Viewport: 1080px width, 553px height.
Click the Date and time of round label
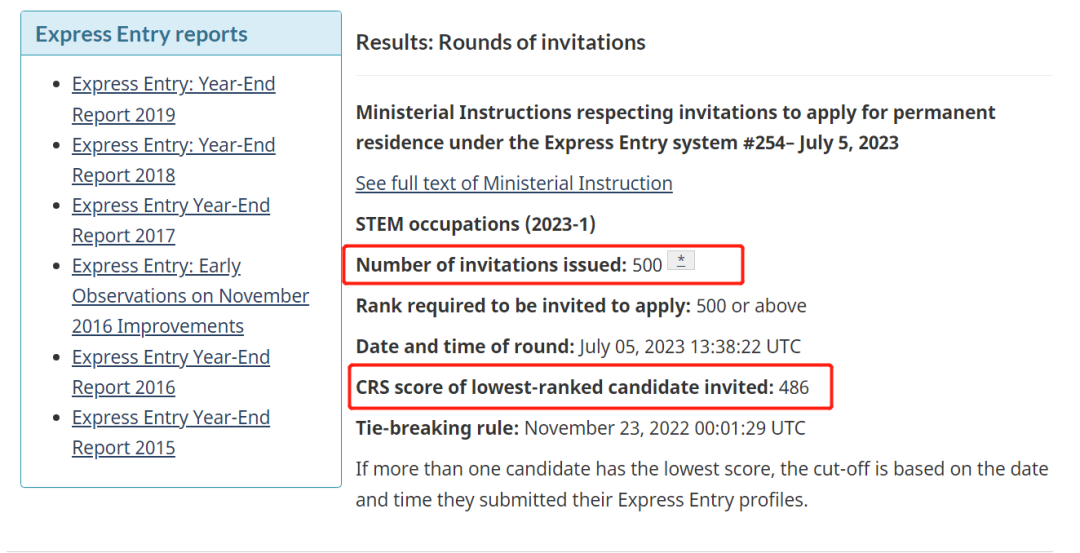[x=465, y=347]
